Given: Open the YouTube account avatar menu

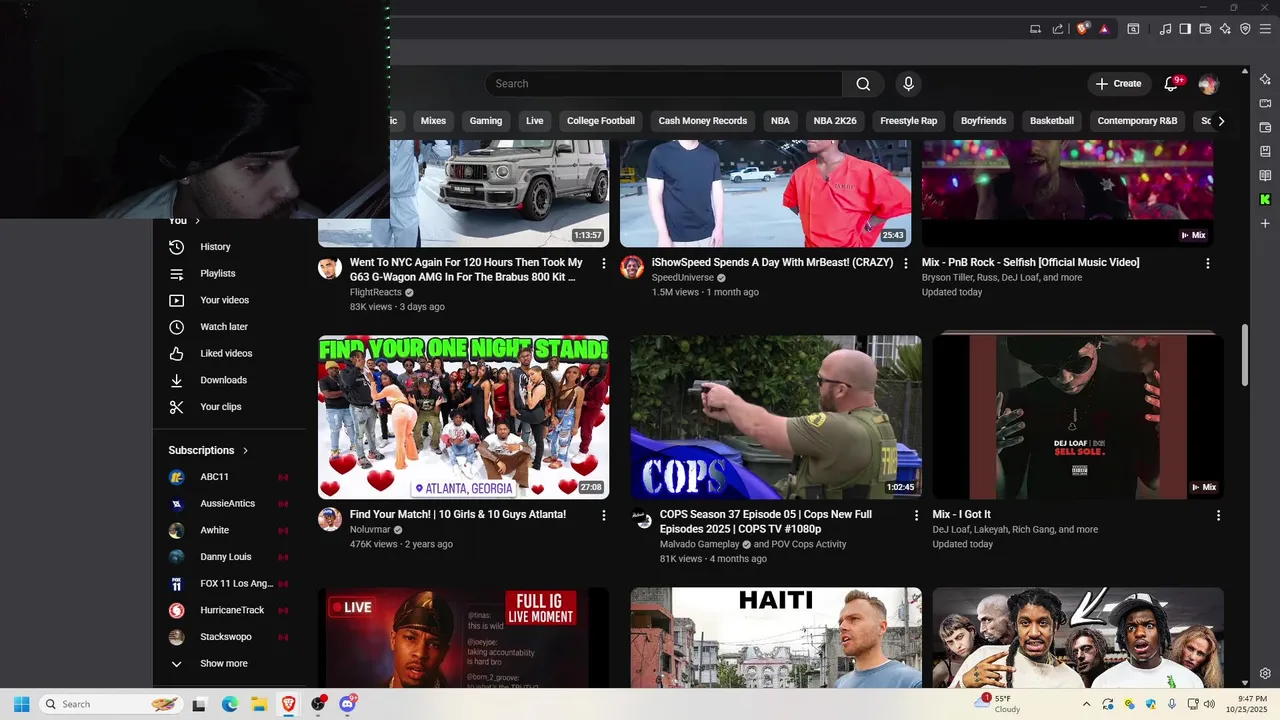Looking at the screenshot, I should click(1208, 84).
